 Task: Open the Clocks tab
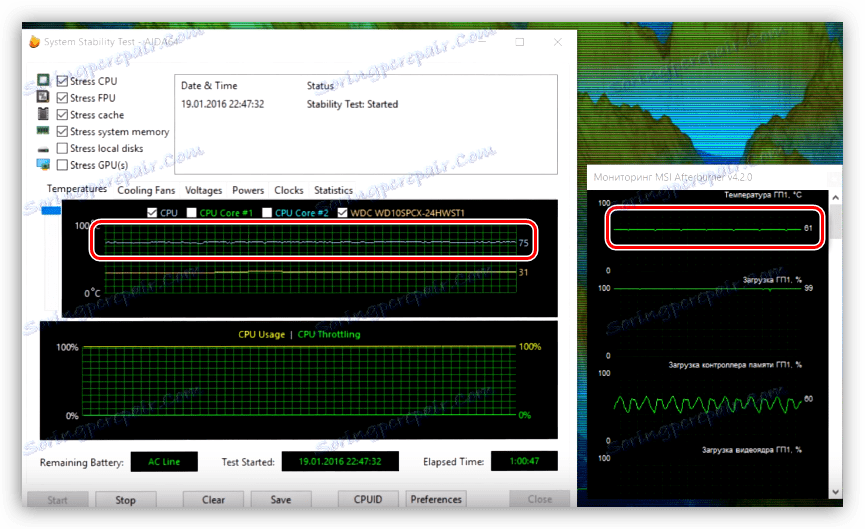pyautogui.click(x=289, y=190)
